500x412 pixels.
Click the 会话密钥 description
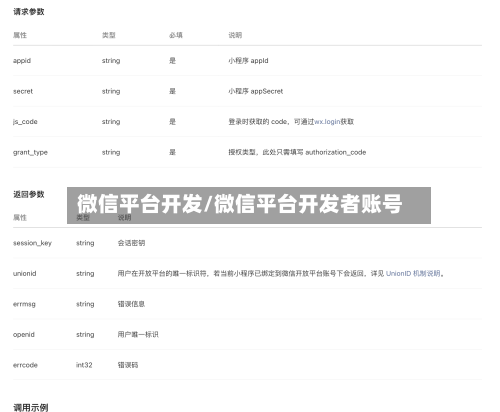click(131, 243)
